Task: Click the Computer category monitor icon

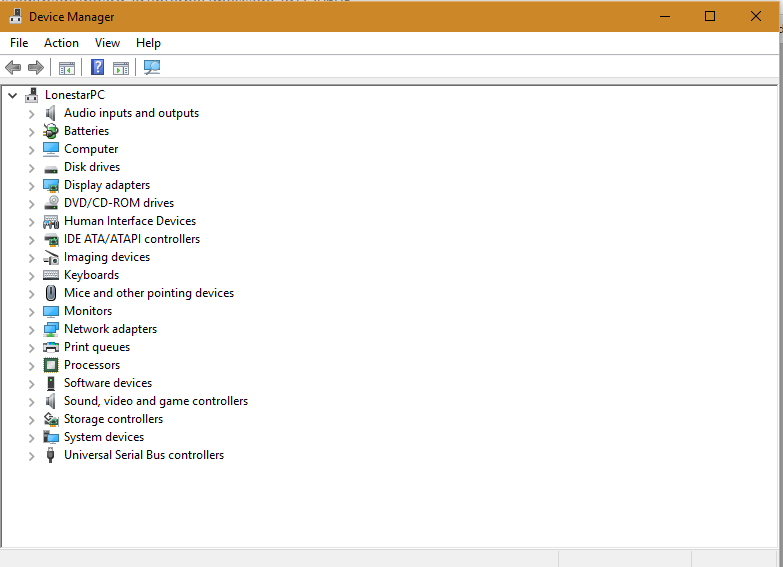Action: (50, 149)
